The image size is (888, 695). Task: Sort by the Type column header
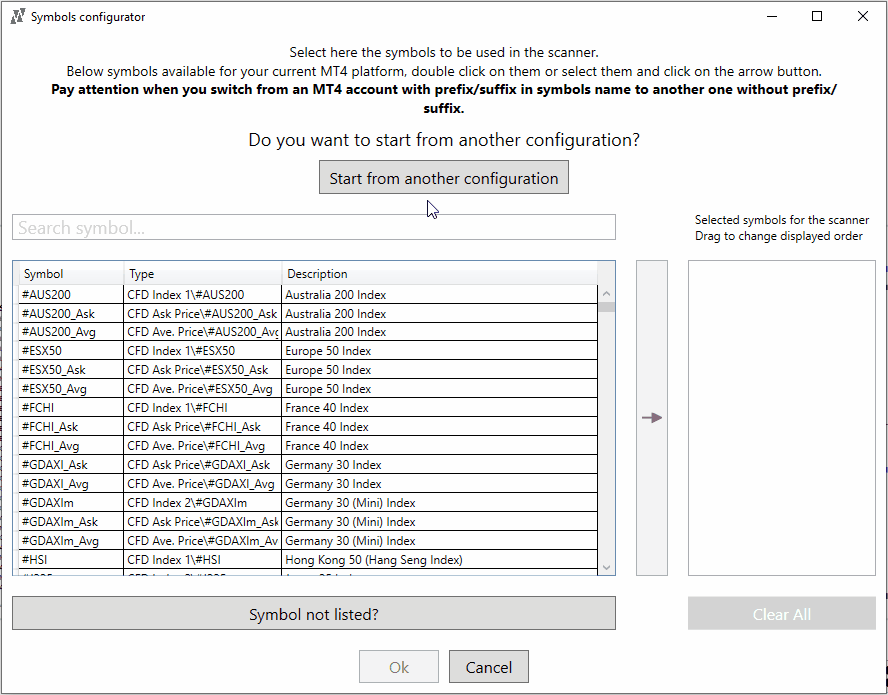[203, 274]
